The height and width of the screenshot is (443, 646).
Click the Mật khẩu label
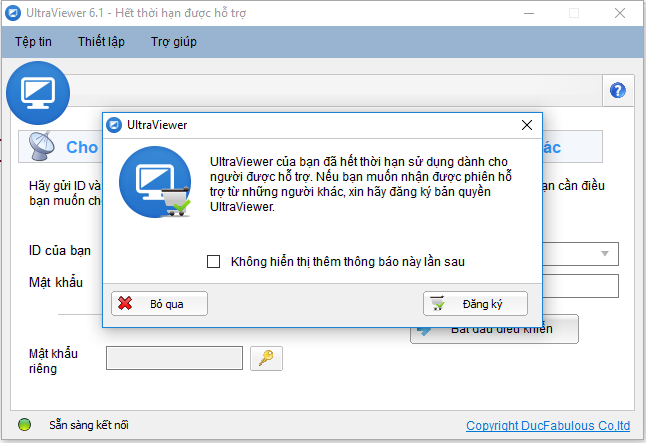[x=56, y=282]
